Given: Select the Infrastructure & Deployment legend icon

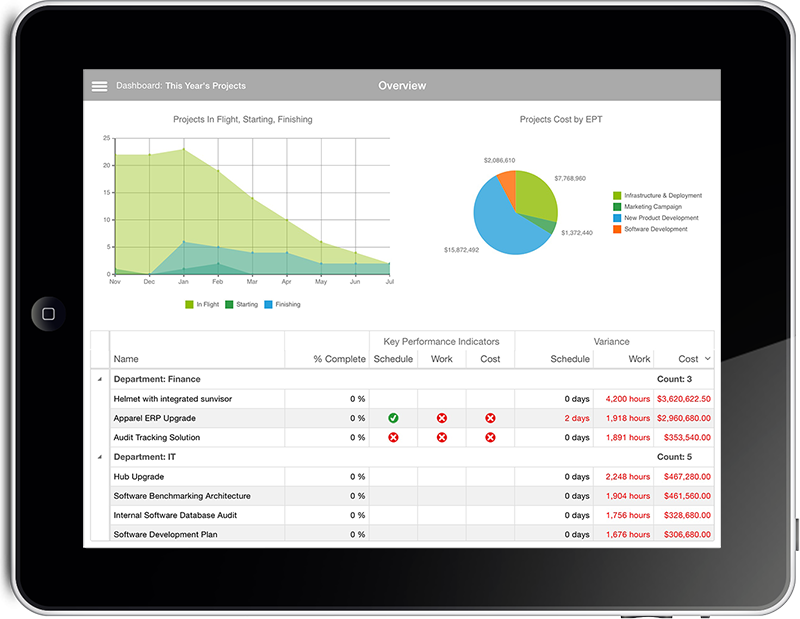Looking at the screenshot, I should click(x=617, y=195).
